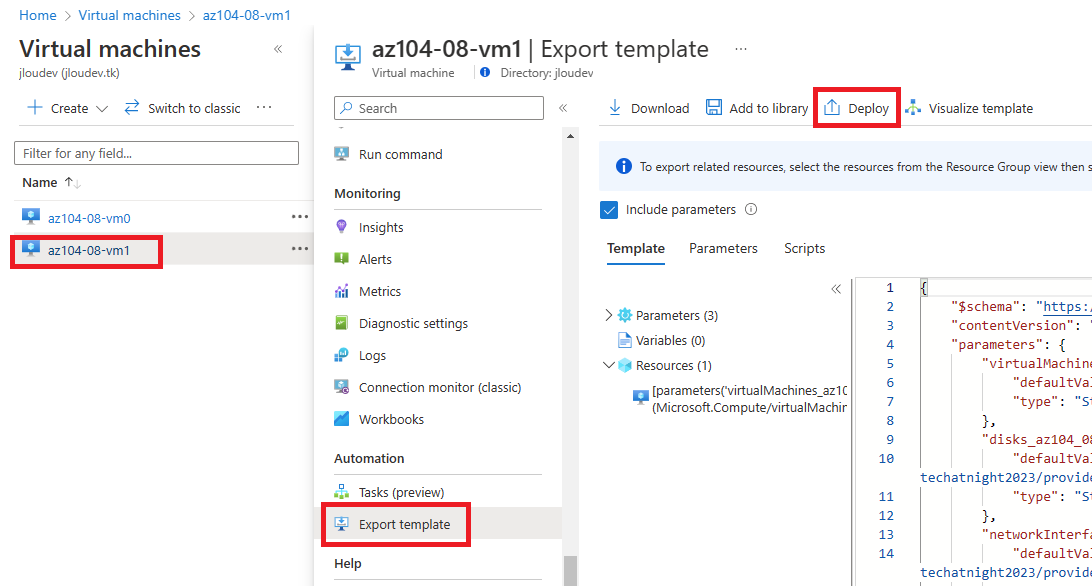Switch to the Template tab
This screenshot has height=586, width=1092.
[636, 249]
